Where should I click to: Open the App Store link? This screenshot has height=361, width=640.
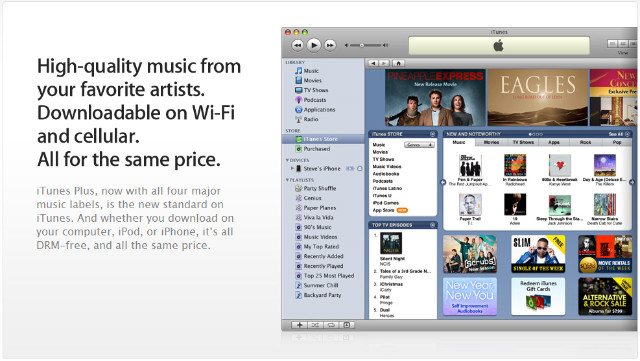[x=383, y=210]
